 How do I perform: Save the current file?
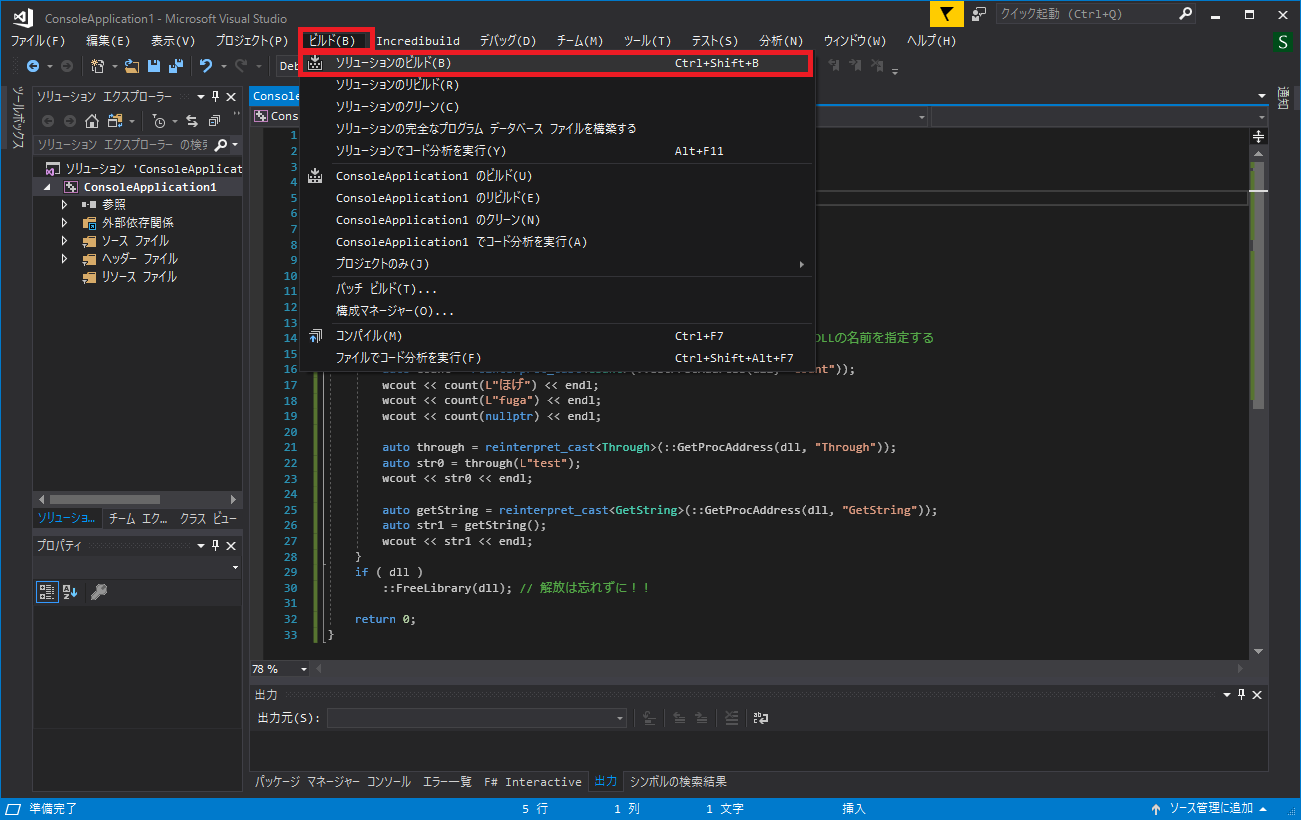(154, 65)
